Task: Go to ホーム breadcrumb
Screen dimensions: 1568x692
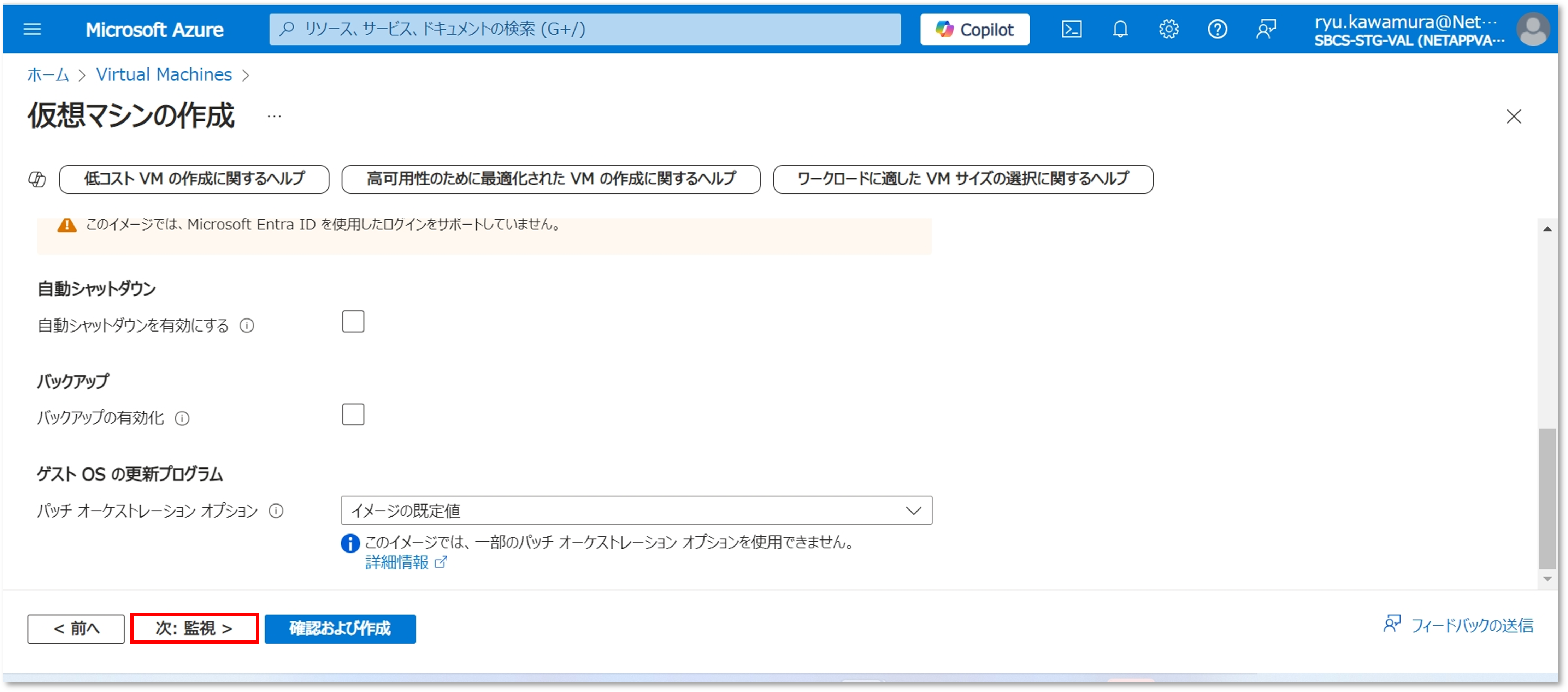Action: coord(48,75)
